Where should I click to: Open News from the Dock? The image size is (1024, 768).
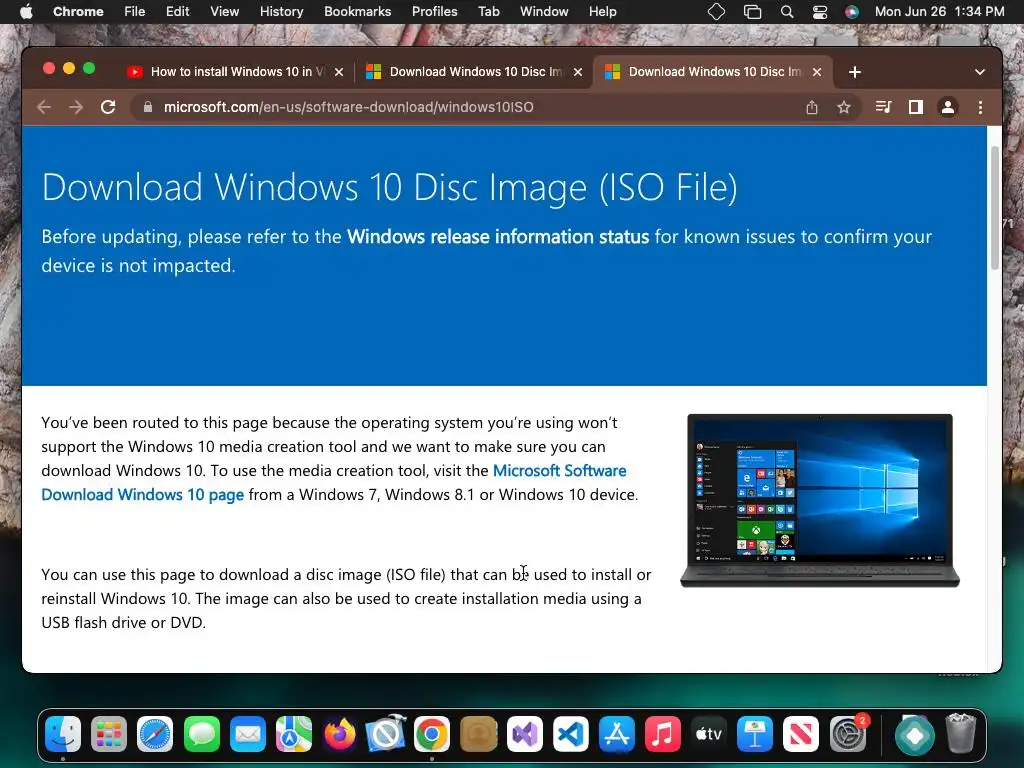(801, 734)
